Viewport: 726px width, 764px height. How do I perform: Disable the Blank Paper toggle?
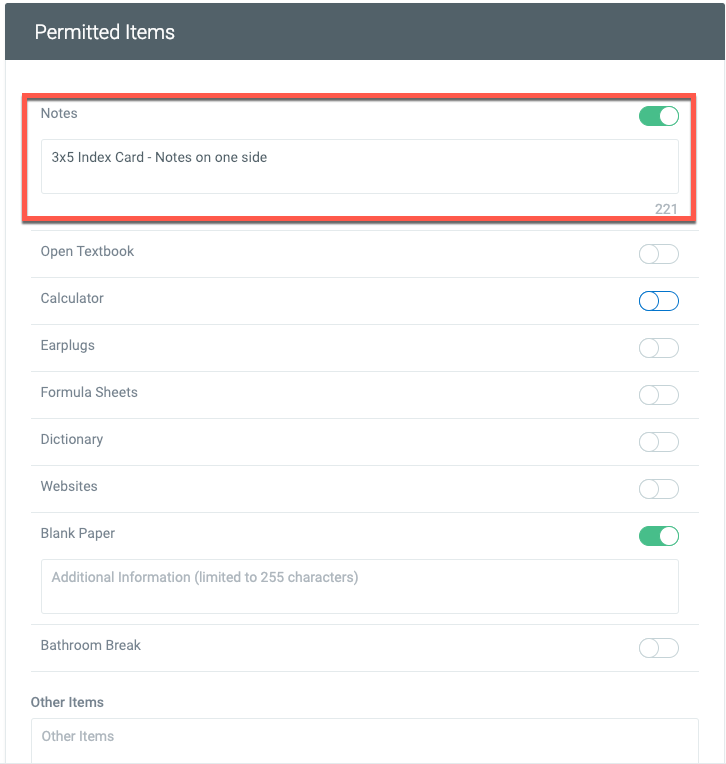(658, 536)
